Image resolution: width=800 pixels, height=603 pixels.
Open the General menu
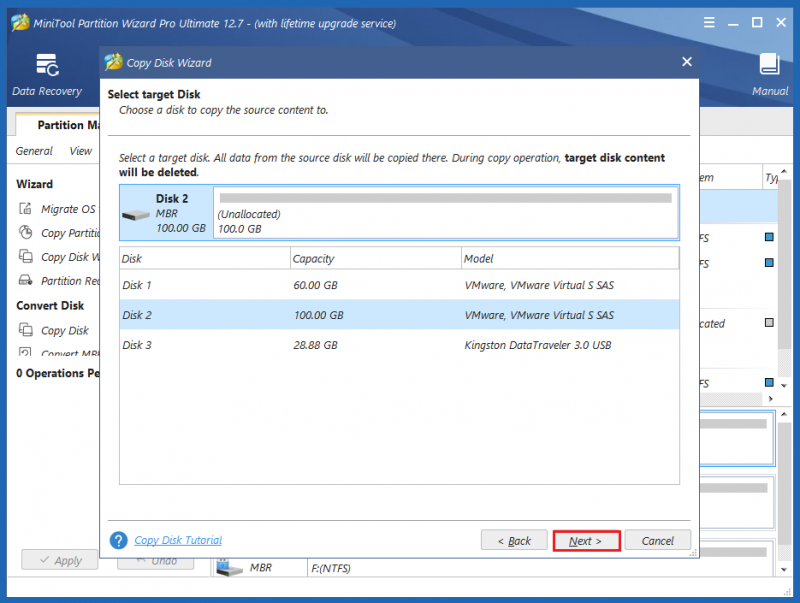34,151
